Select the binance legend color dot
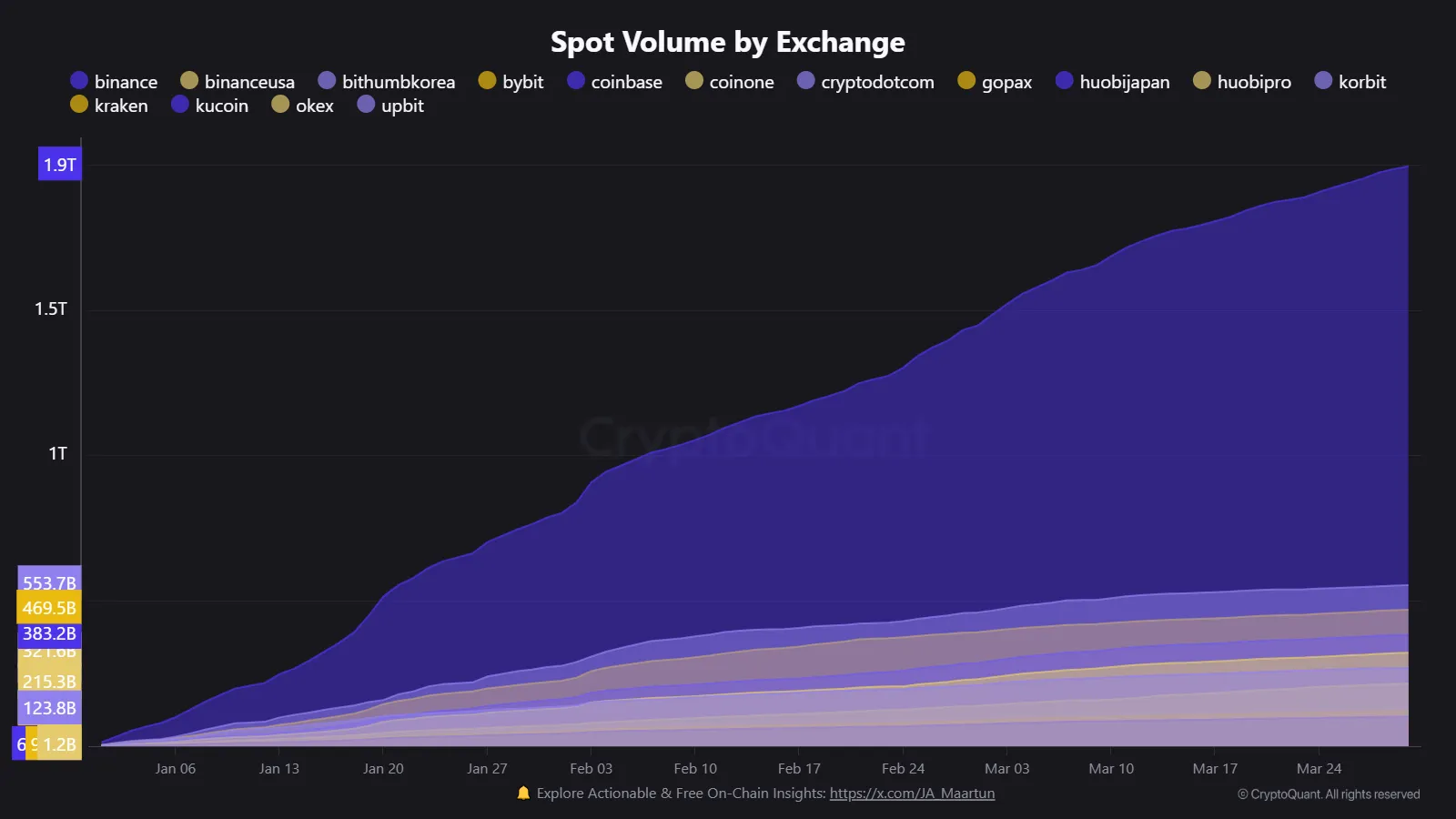Image resolution: width=1456 pixels, height=819 pixels. 79,81
